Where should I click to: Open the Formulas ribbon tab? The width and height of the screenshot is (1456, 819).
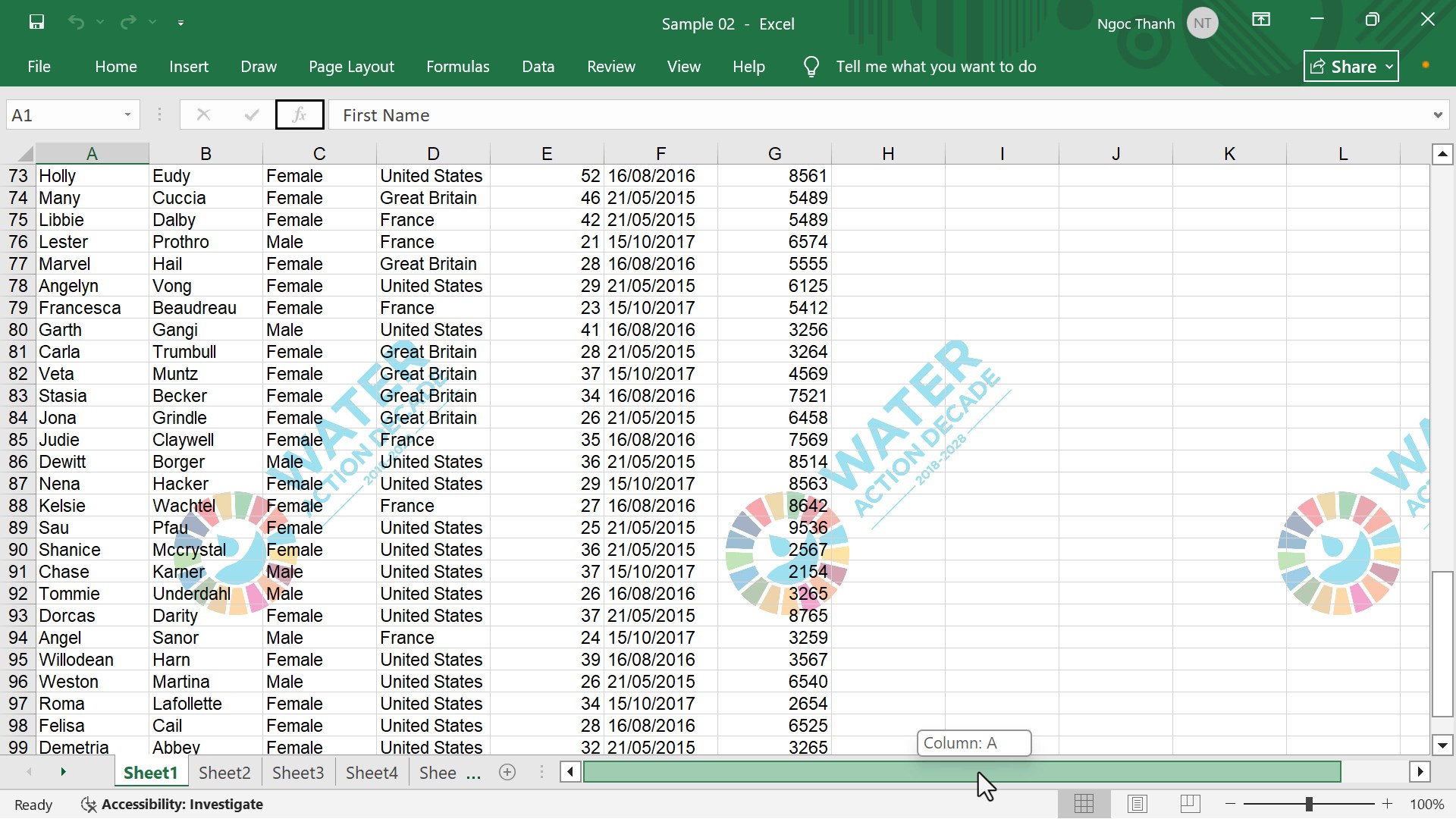(457, 67)
